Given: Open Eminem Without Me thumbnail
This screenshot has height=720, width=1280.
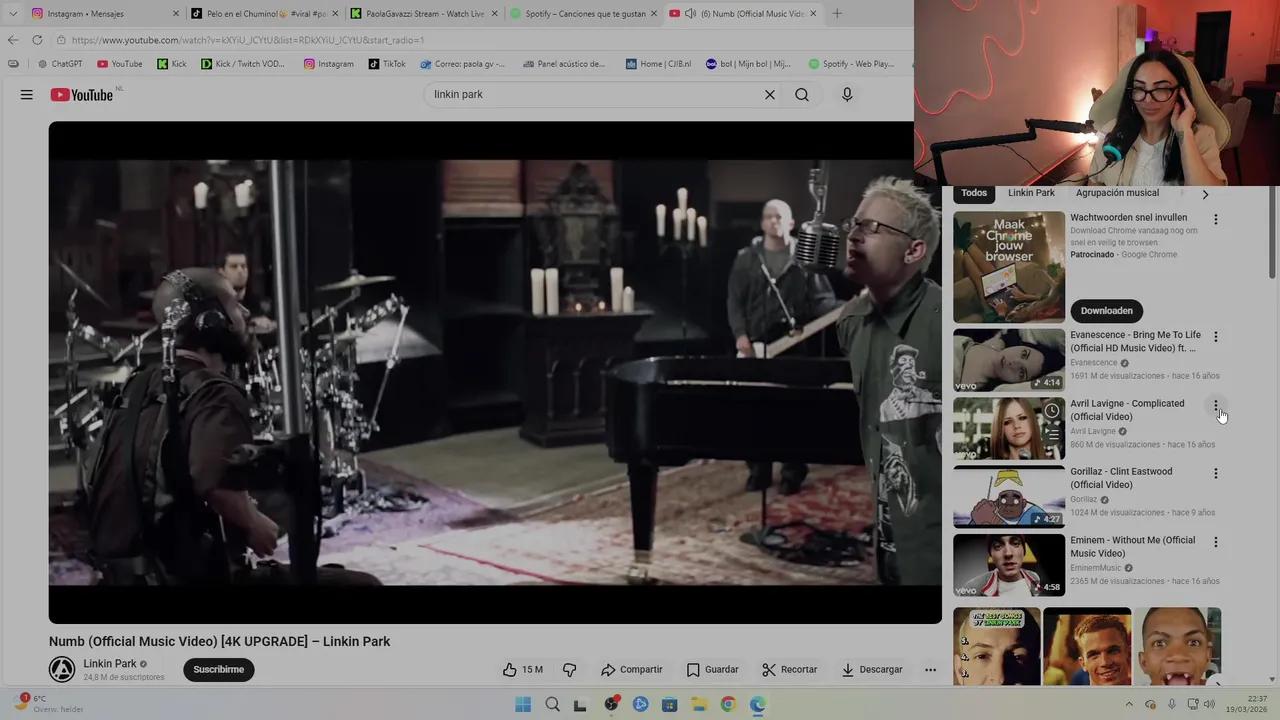Looking at the screenshot, I should tap(1009, 565).
